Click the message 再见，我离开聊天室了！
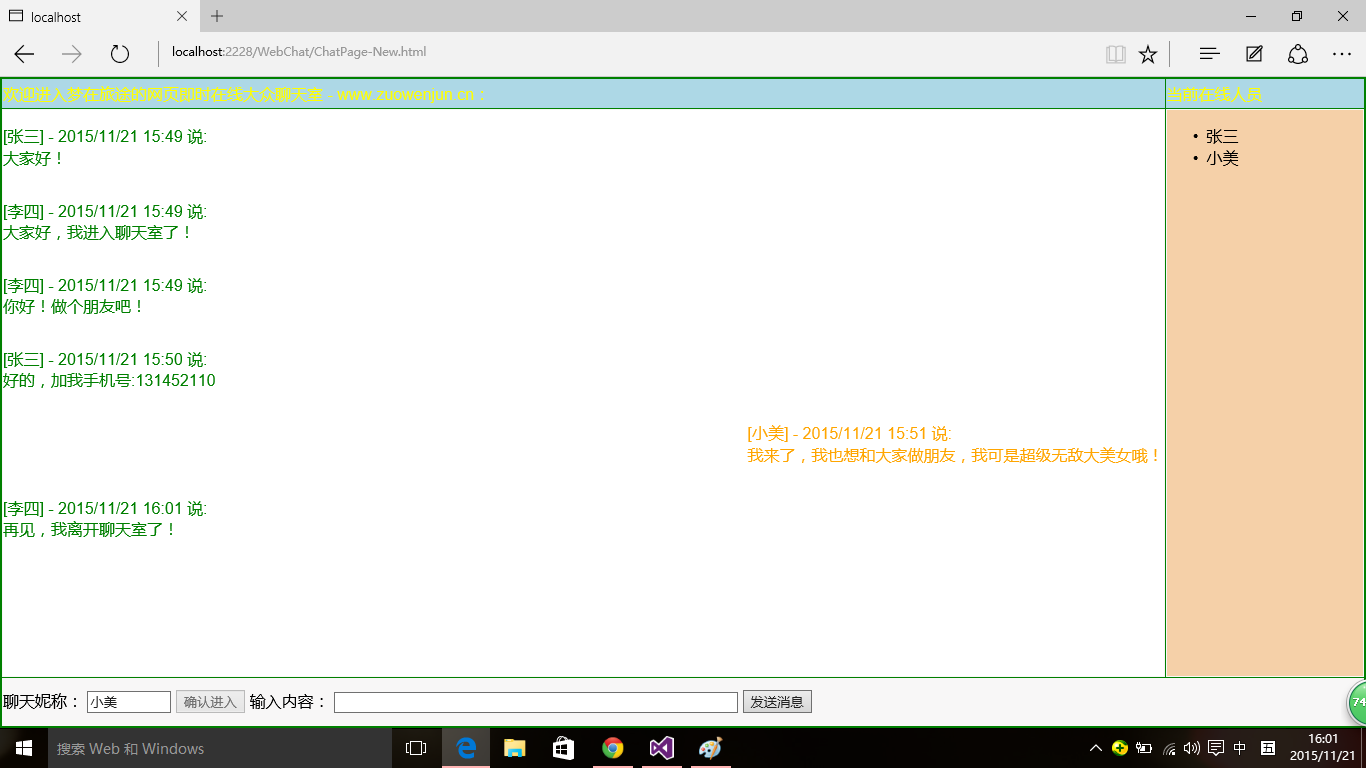This screenshot has height=768, width=1366. pyautogui.click(x=90, y=529)
